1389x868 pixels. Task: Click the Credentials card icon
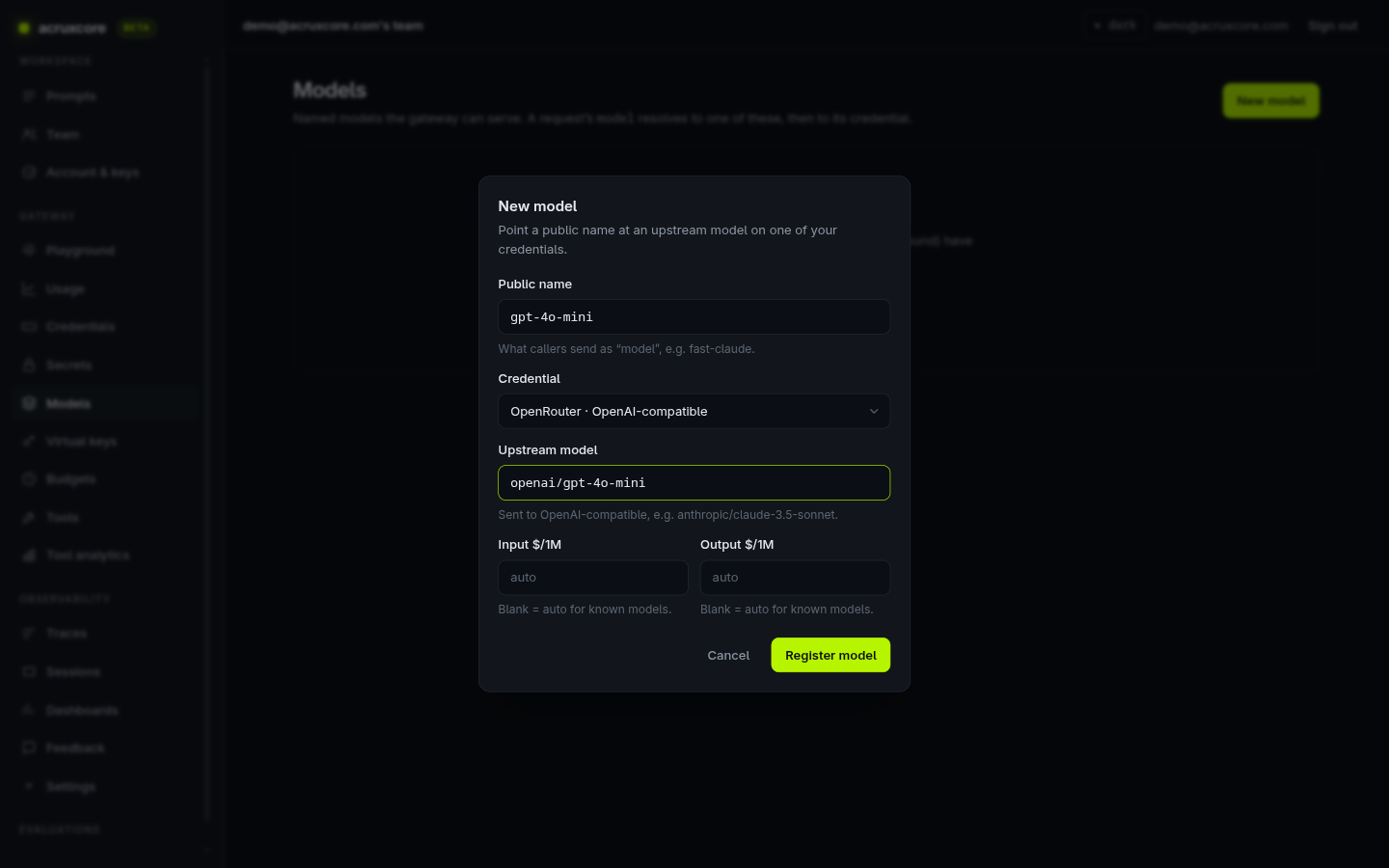pyautogui.click(x=29, y=327)
